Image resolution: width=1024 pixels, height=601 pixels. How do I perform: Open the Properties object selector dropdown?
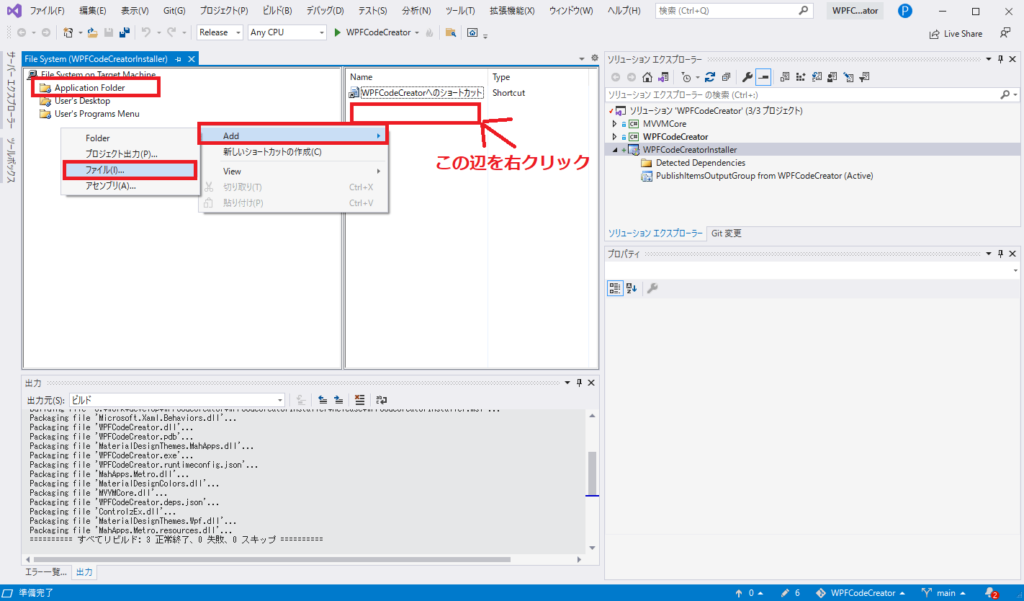[1016, 270]
